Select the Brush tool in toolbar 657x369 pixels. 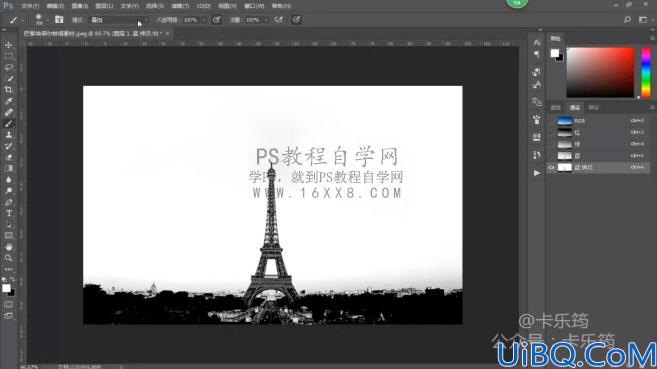8,124
